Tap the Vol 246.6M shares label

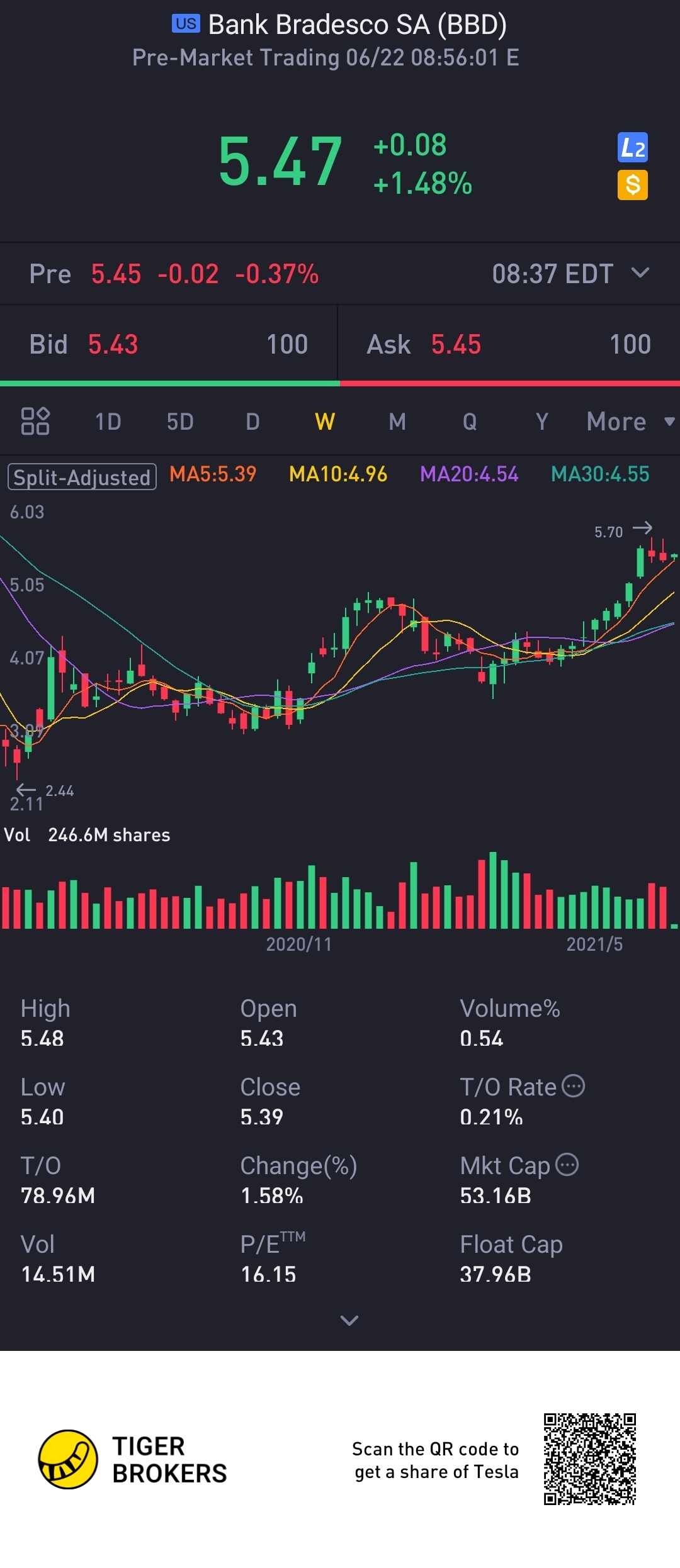click(87, 835)
